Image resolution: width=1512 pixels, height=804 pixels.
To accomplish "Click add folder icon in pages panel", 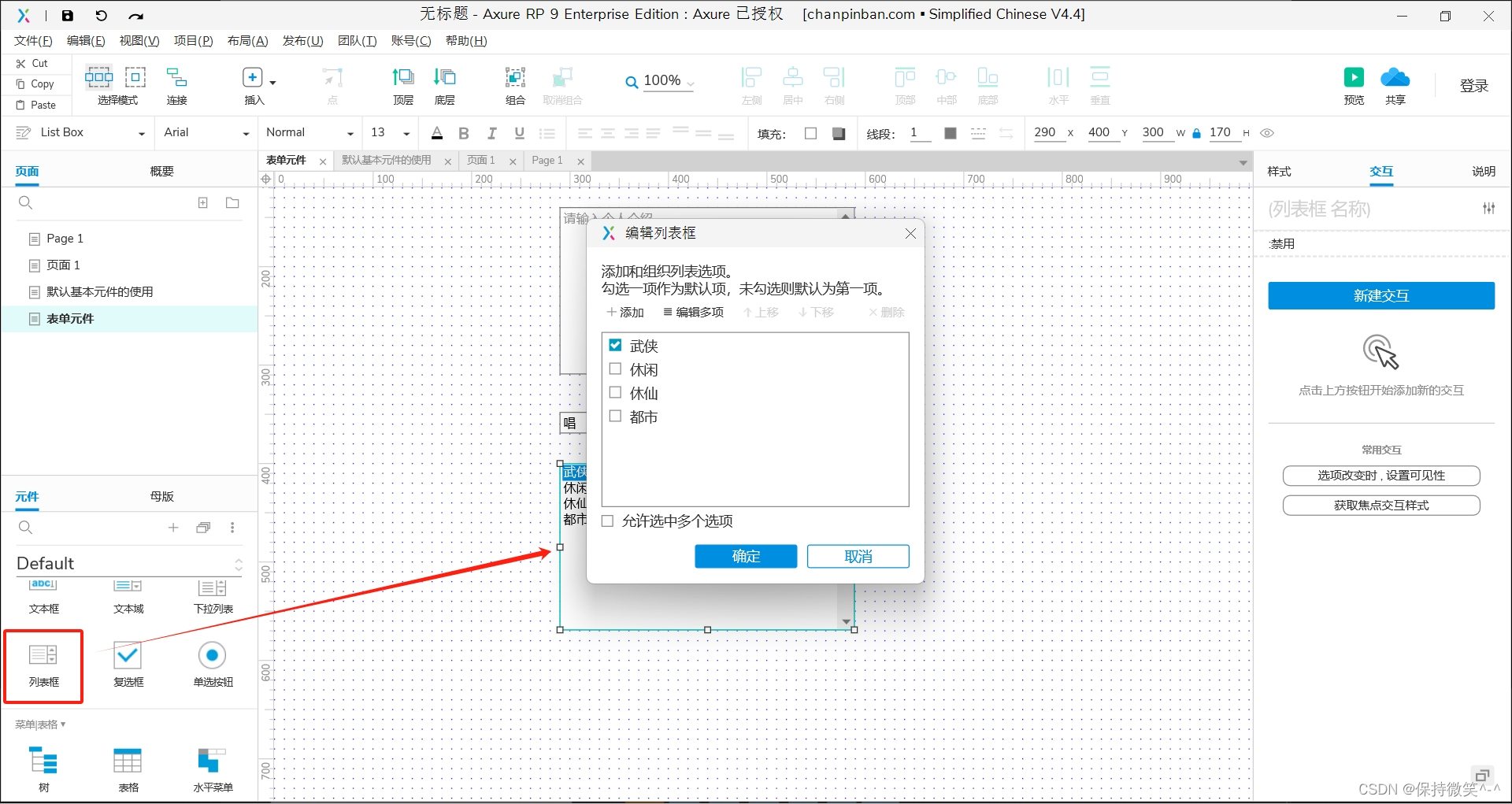I will 232,203.
